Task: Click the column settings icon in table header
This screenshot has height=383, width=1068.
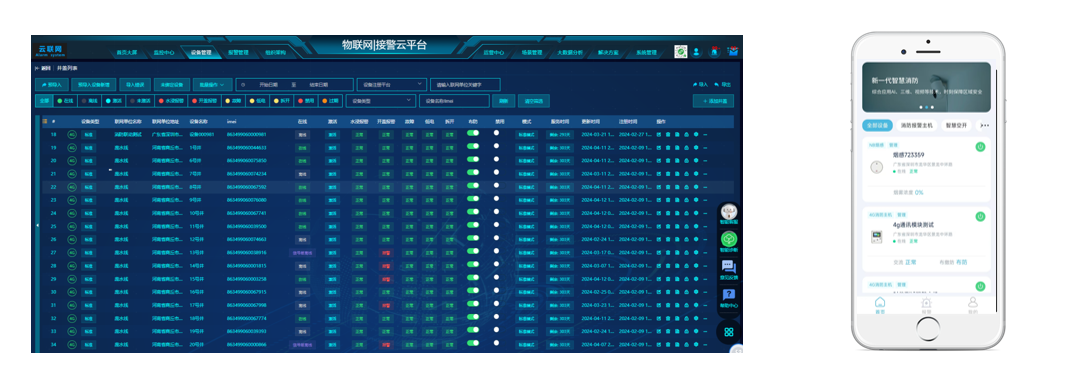Action: (x=45, y=121)
